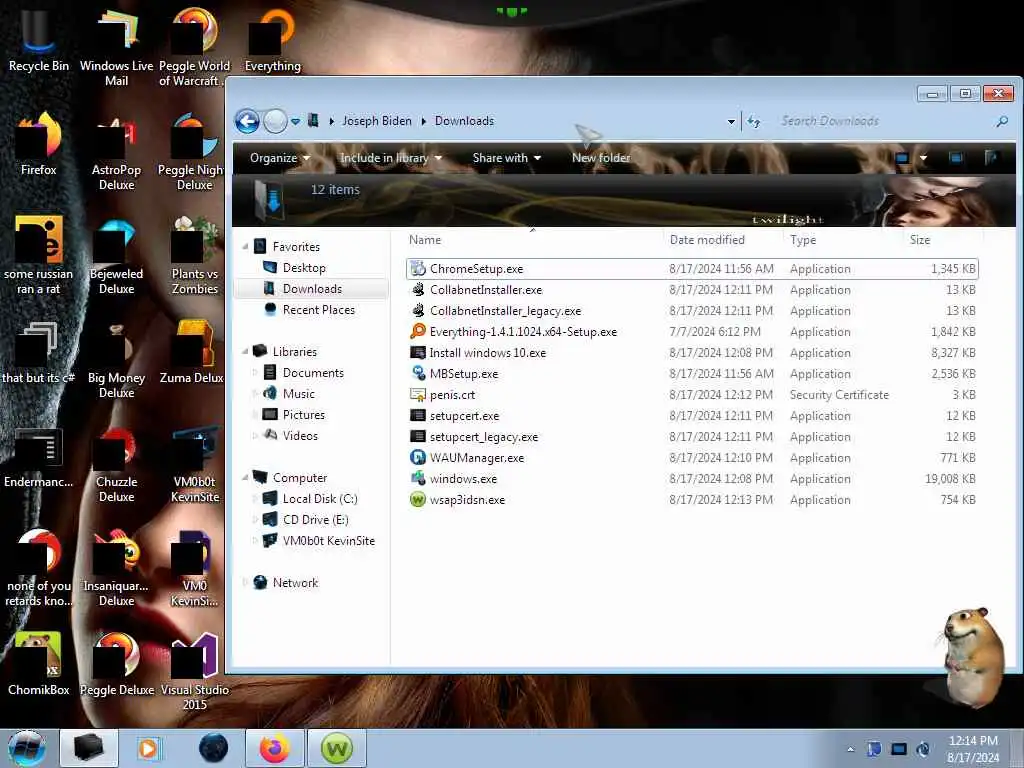Click the taskbar clock showing 12:14 PM
The image size is (1024, 768).
tap(973, 749)
